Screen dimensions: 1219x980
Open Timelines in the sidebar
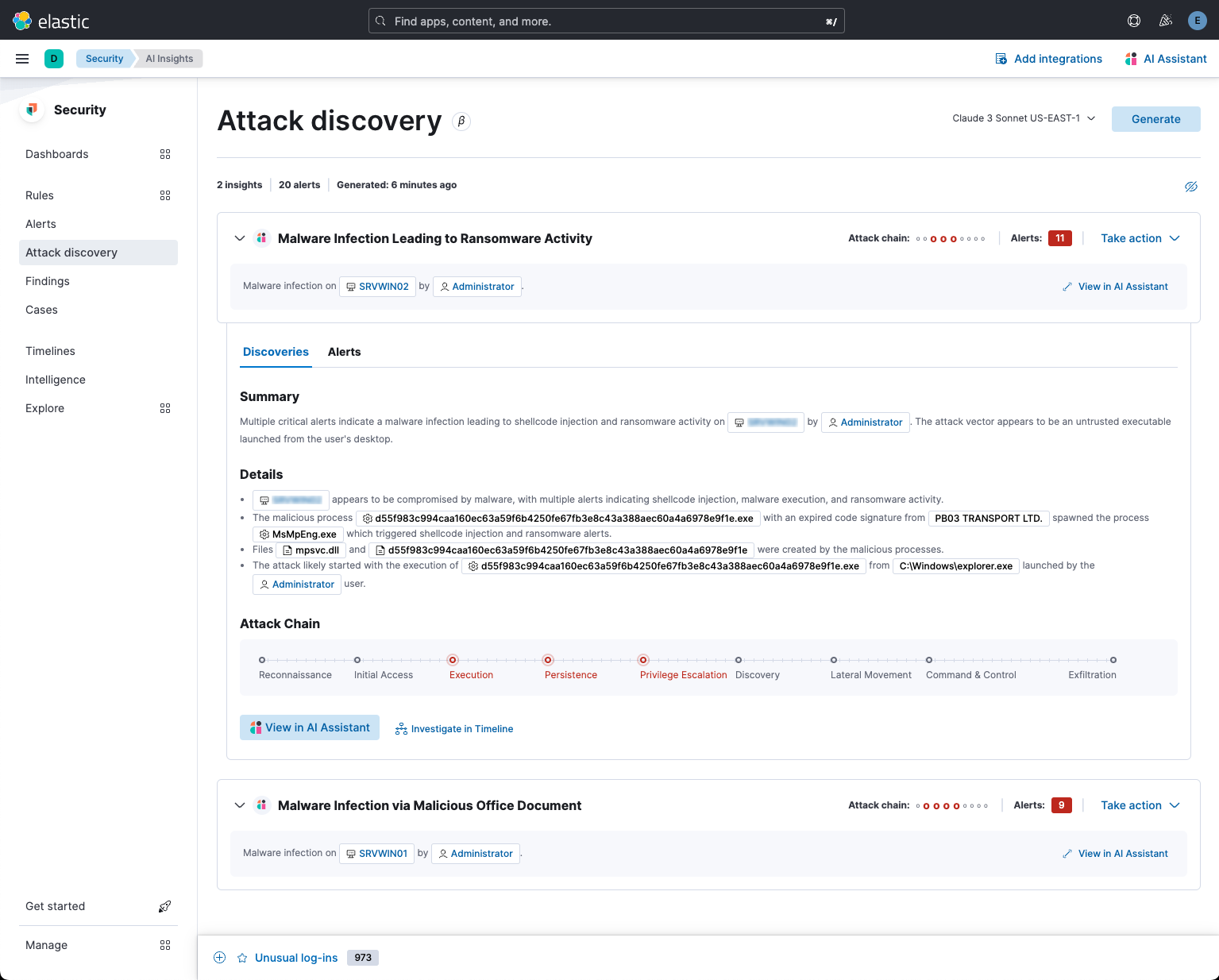50,351
